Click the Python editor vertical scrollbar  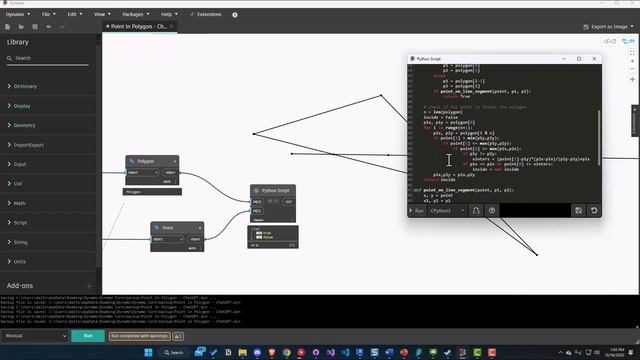pyautogui.click(x=599, y=138)
